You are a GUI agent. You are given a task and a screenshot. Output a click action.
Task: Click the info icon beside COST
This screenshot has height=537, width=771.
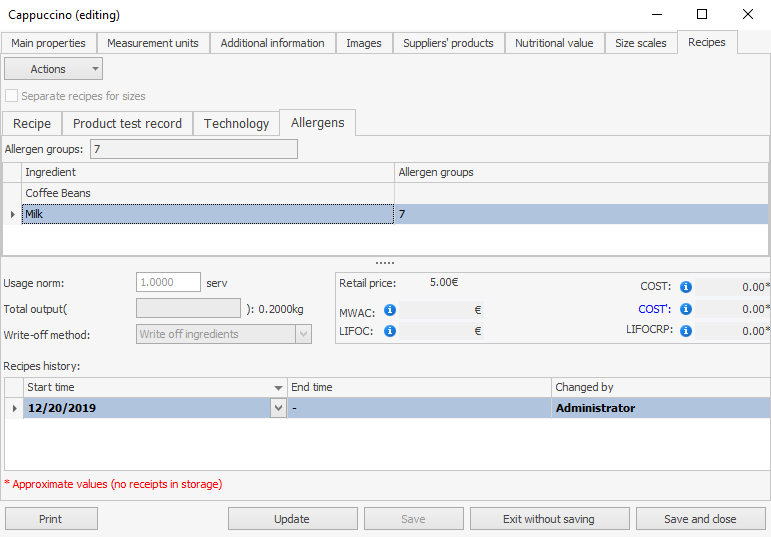point(685,287)
